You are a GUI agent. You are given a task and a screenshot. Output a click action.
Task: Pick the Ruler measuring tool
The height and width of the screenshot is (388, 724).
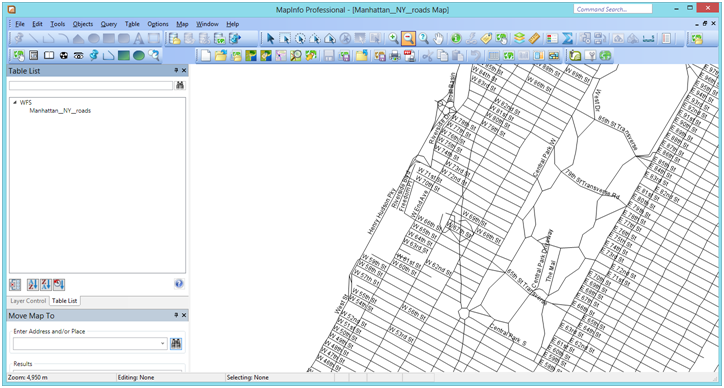(534, 39)
